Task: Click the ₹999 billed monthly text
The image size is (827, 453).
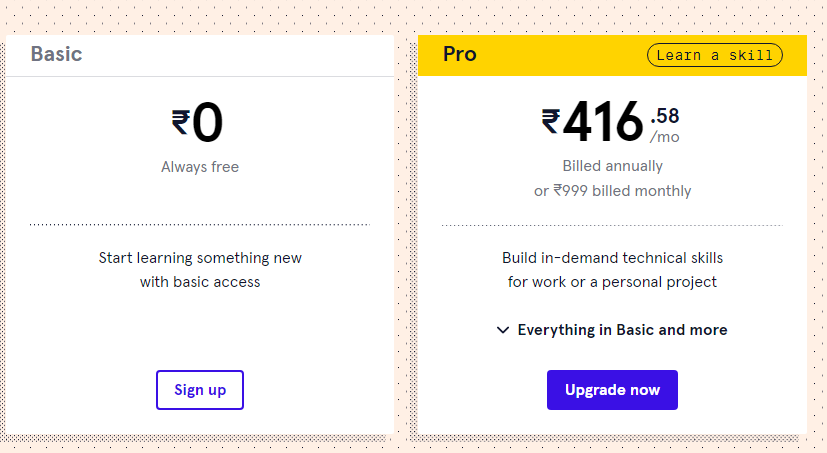Action: click(612, 191)
